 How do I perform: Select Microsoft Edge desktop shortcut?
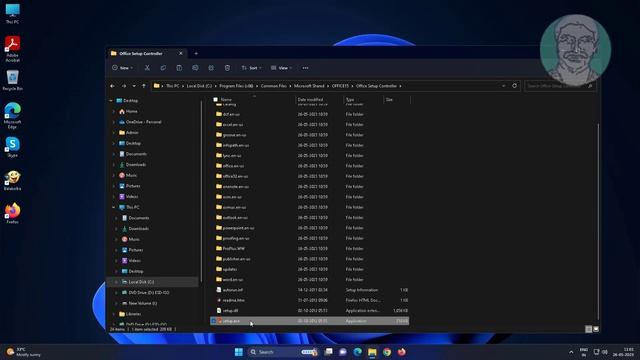click(12, 116)
